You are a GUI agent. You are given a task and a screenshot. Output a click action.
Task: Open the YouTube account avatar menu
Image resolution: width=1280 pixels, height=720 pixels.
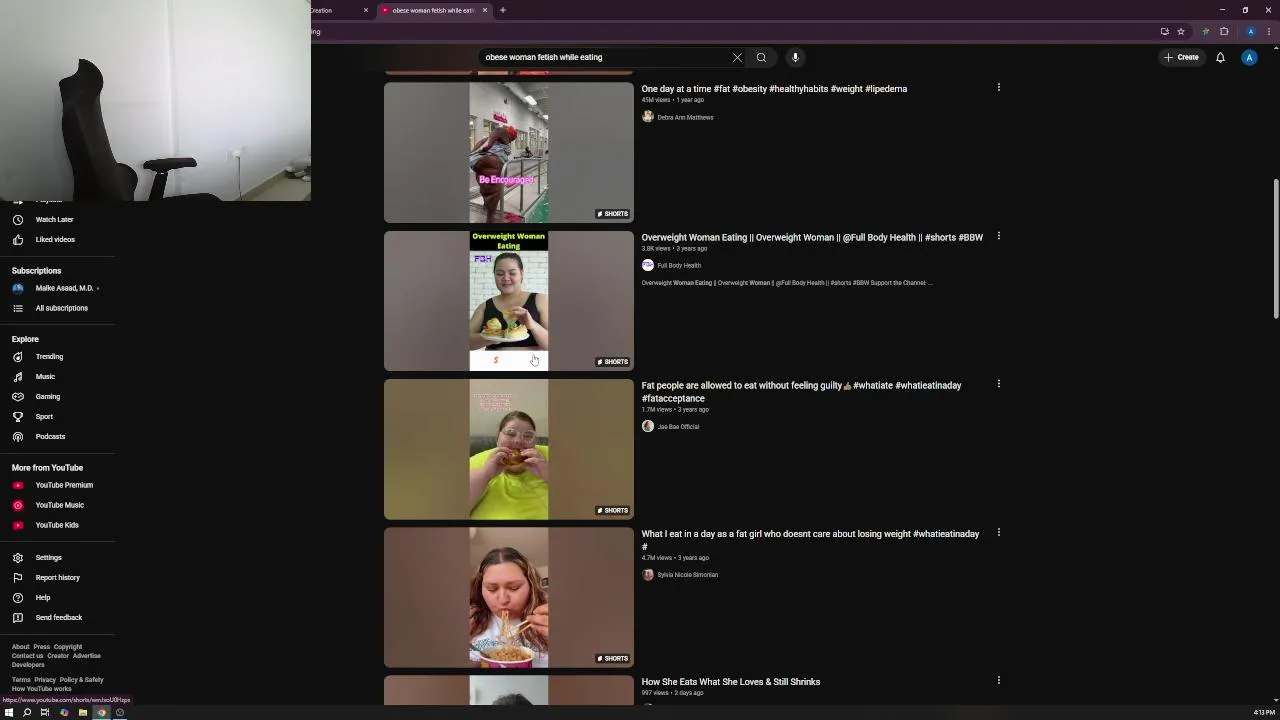[1249, 57]
